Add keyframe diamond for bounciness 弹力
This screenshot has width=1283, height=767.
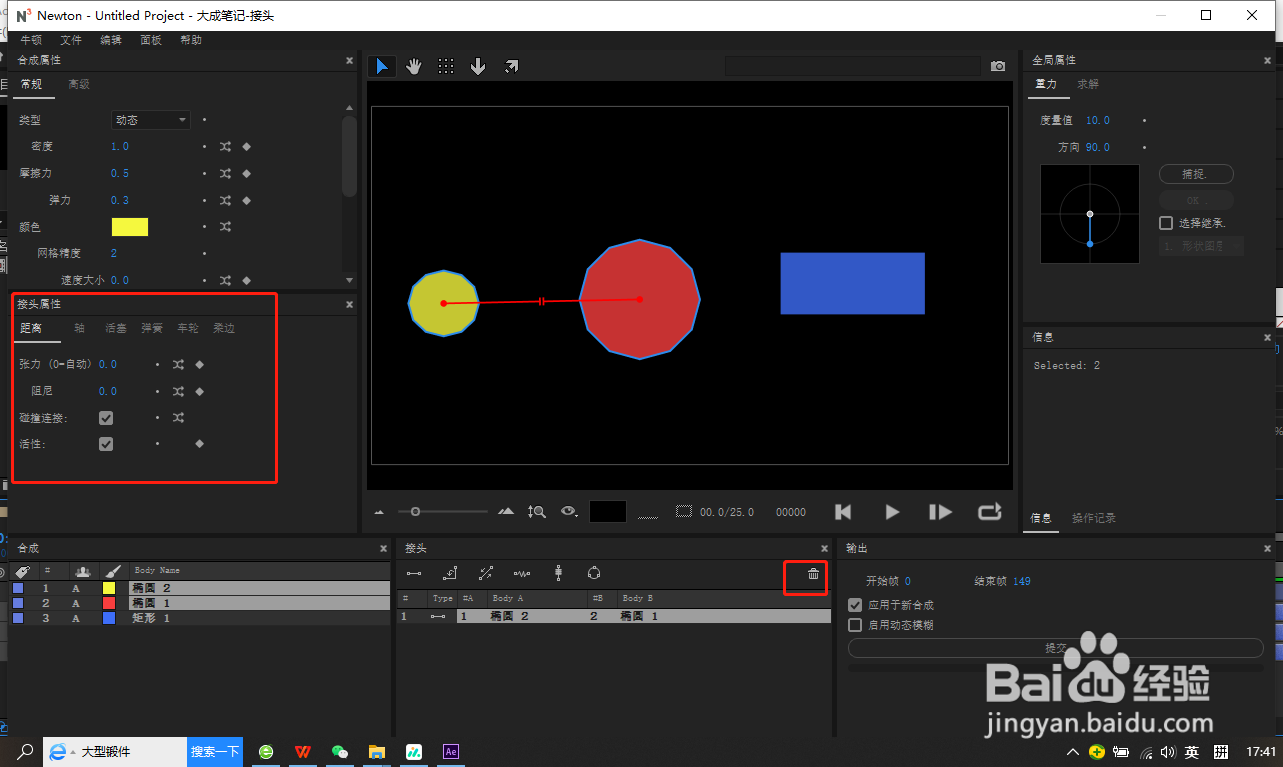pos(247,200)
